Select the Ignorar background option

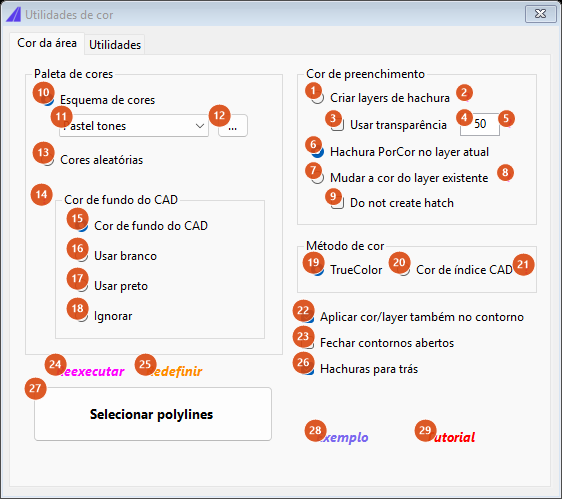click(x=105, y=316)
